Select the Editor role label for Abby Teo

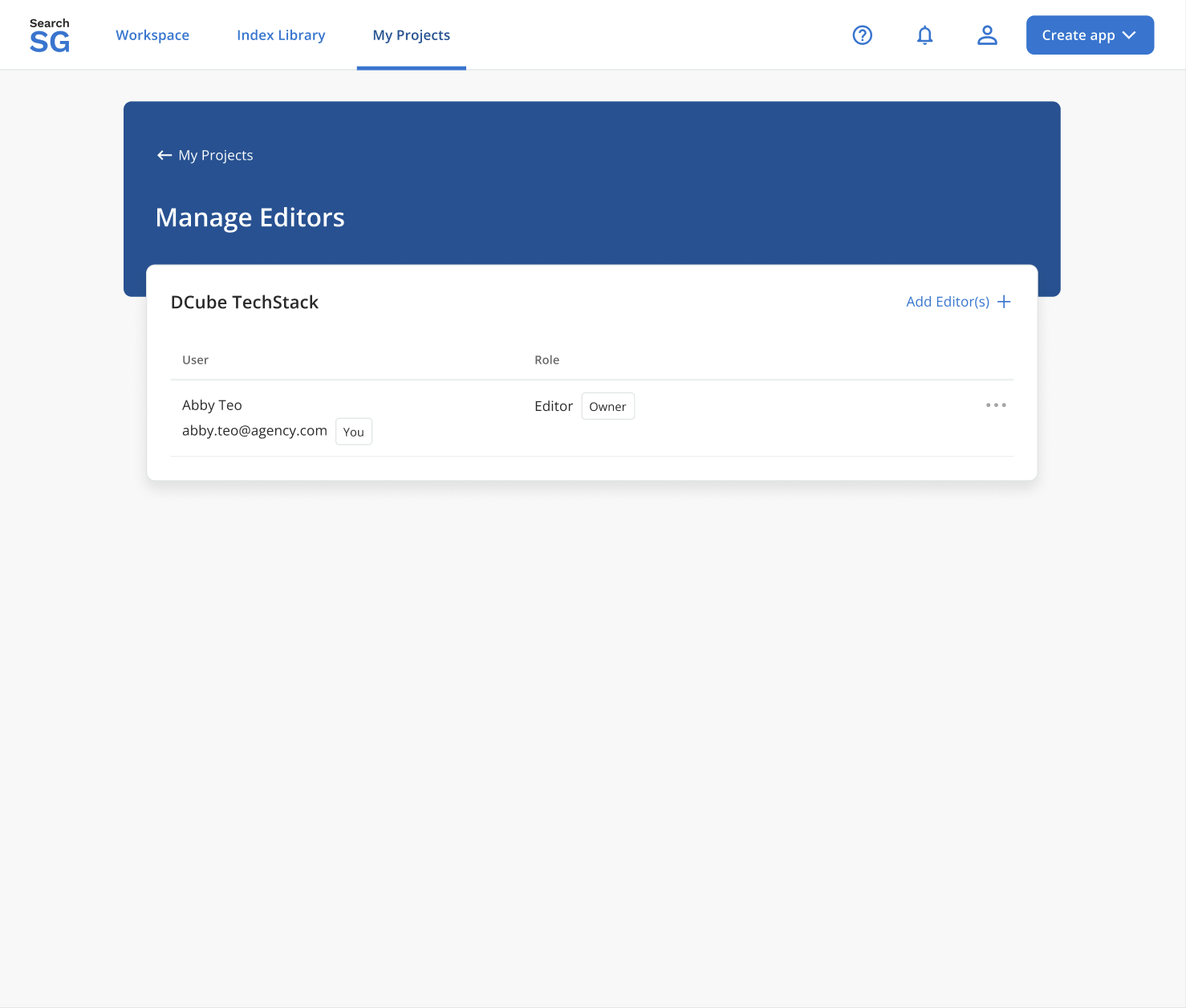(x=554, y=405)
